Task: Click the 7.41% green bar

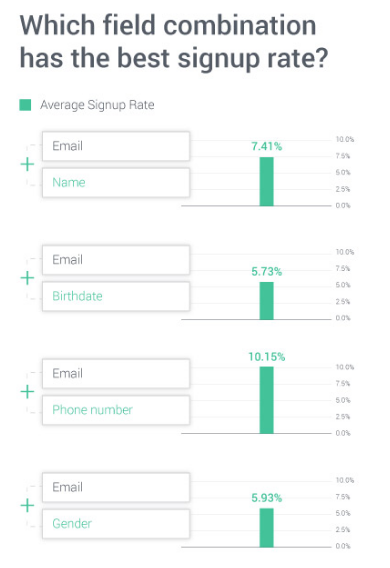Action: 267,181
